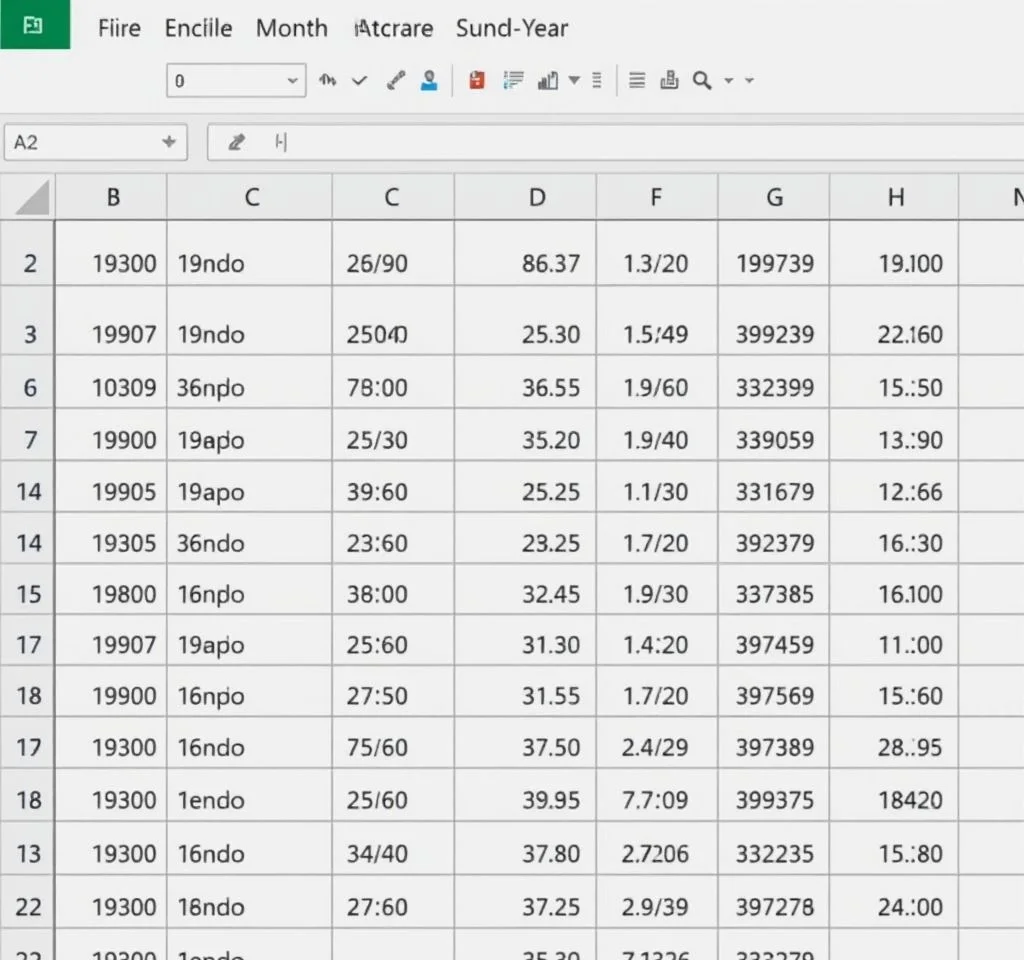This screenshot has height=960, width=1024.
Task: Select row header 15
Action: pyautogui.click(x=29, y=594)
